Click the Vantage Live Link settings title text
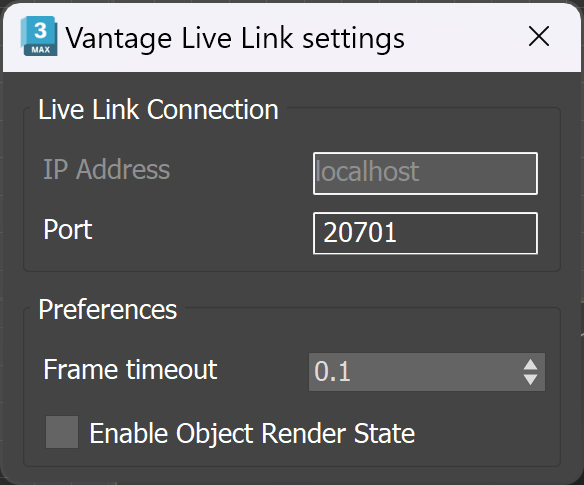This screenshot has width=584, height=485. [x=235, y=38]
